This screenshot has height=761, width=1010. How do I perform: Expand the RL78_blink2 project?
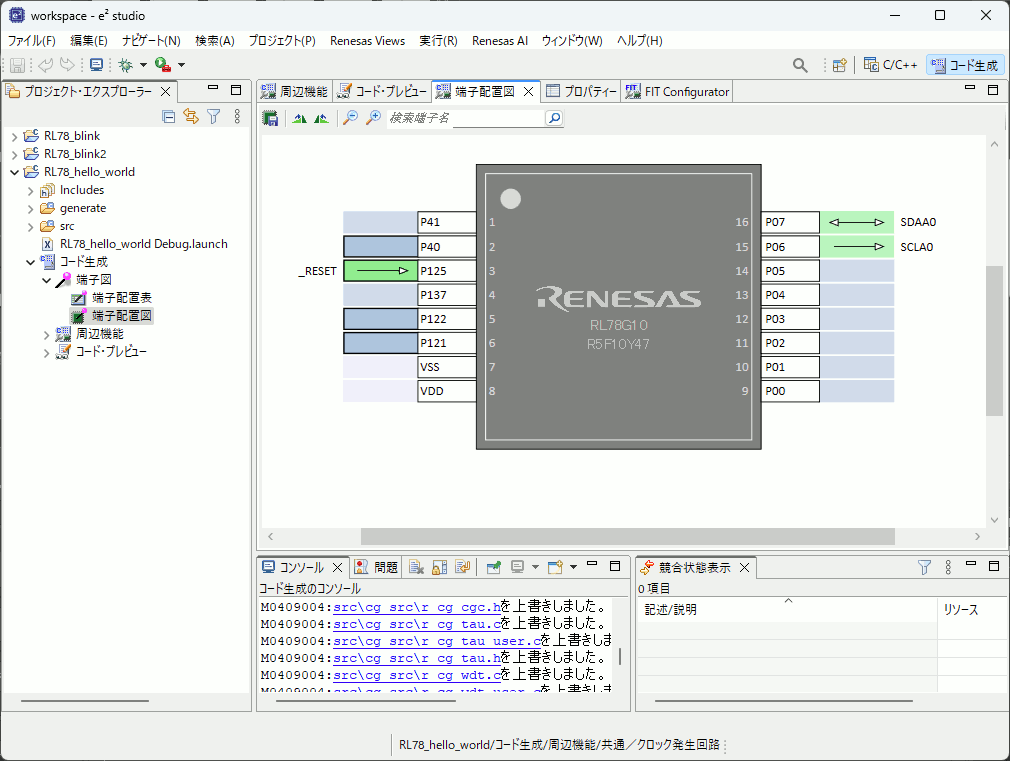click(x=14, y=154)
